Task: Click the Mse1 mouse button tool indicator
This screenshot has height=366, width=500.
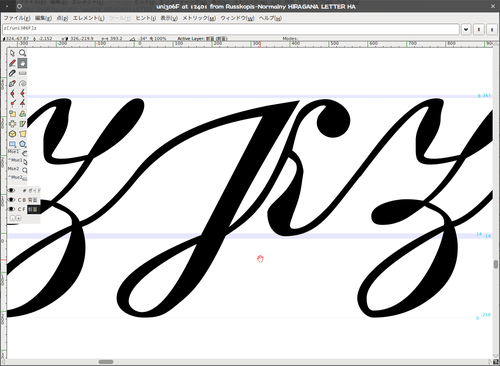Action: click(17, 152)
